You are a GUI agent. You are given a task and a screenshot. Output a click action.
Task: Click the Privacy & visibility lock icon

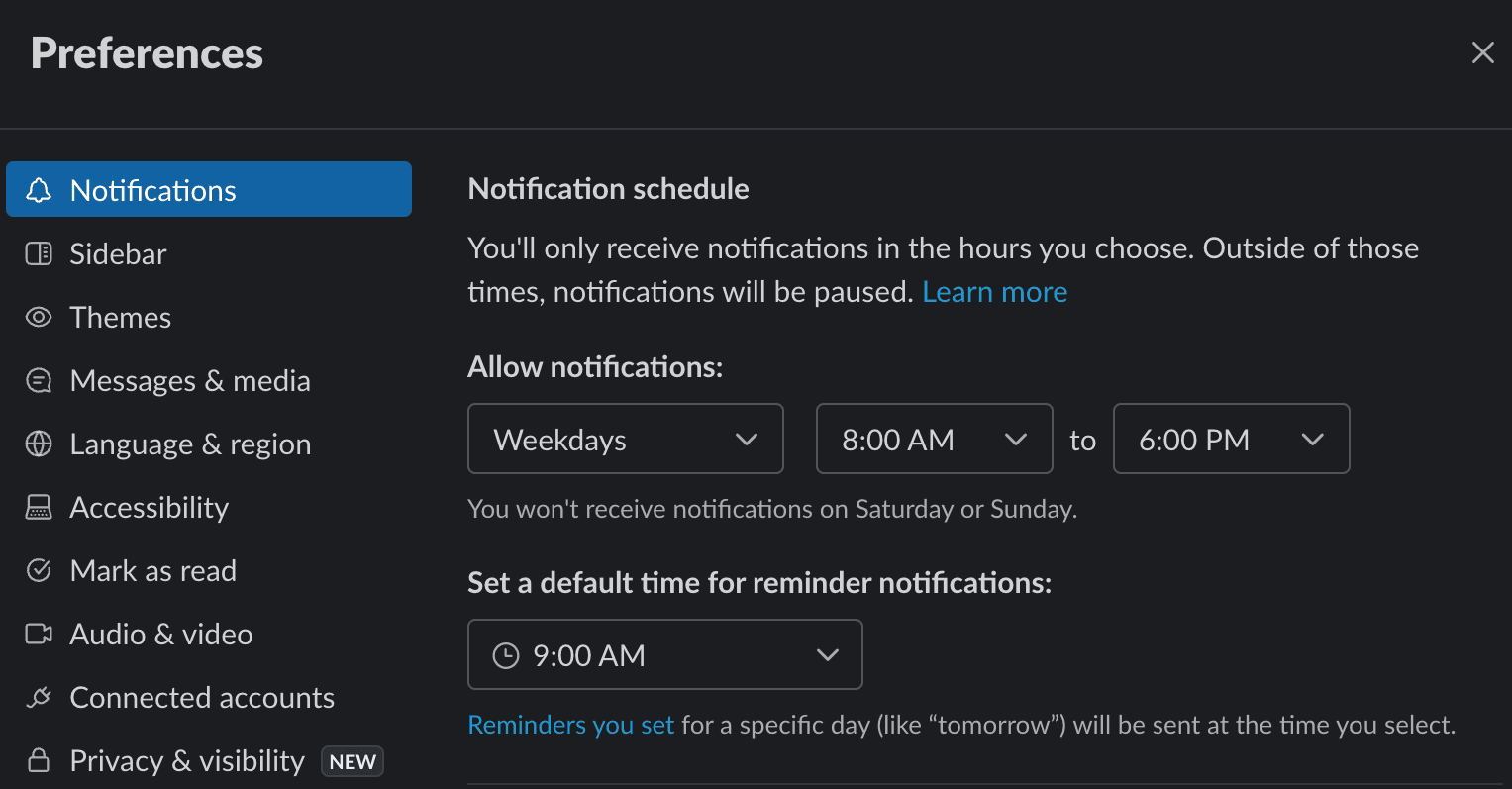coord(38,759)
